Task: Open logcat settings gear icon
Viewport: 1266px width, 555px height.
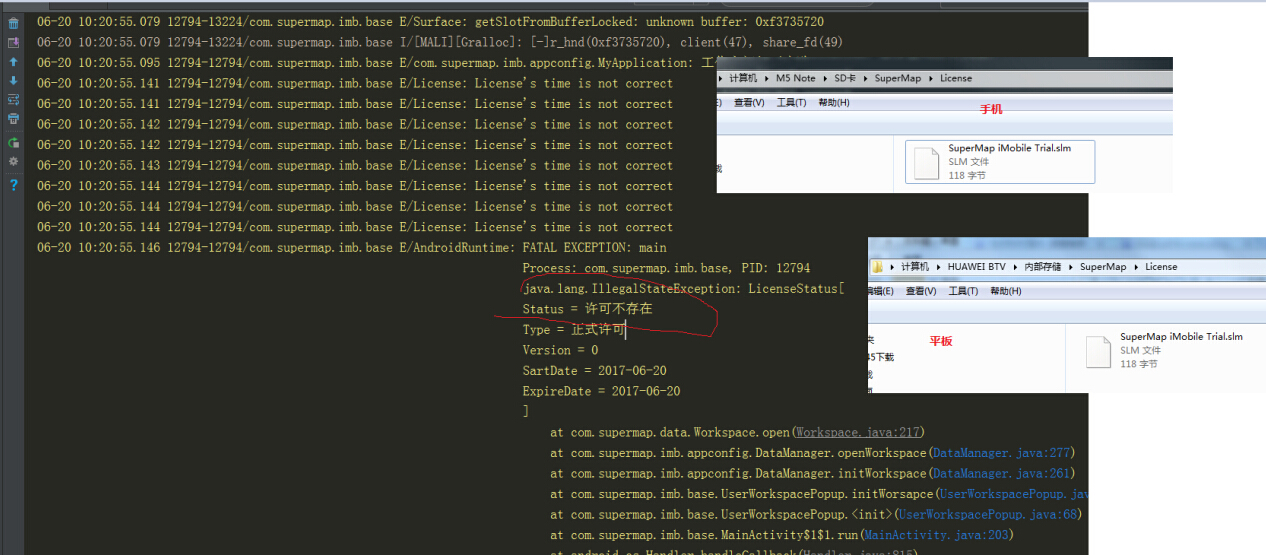Action: (x=13, y=161)
